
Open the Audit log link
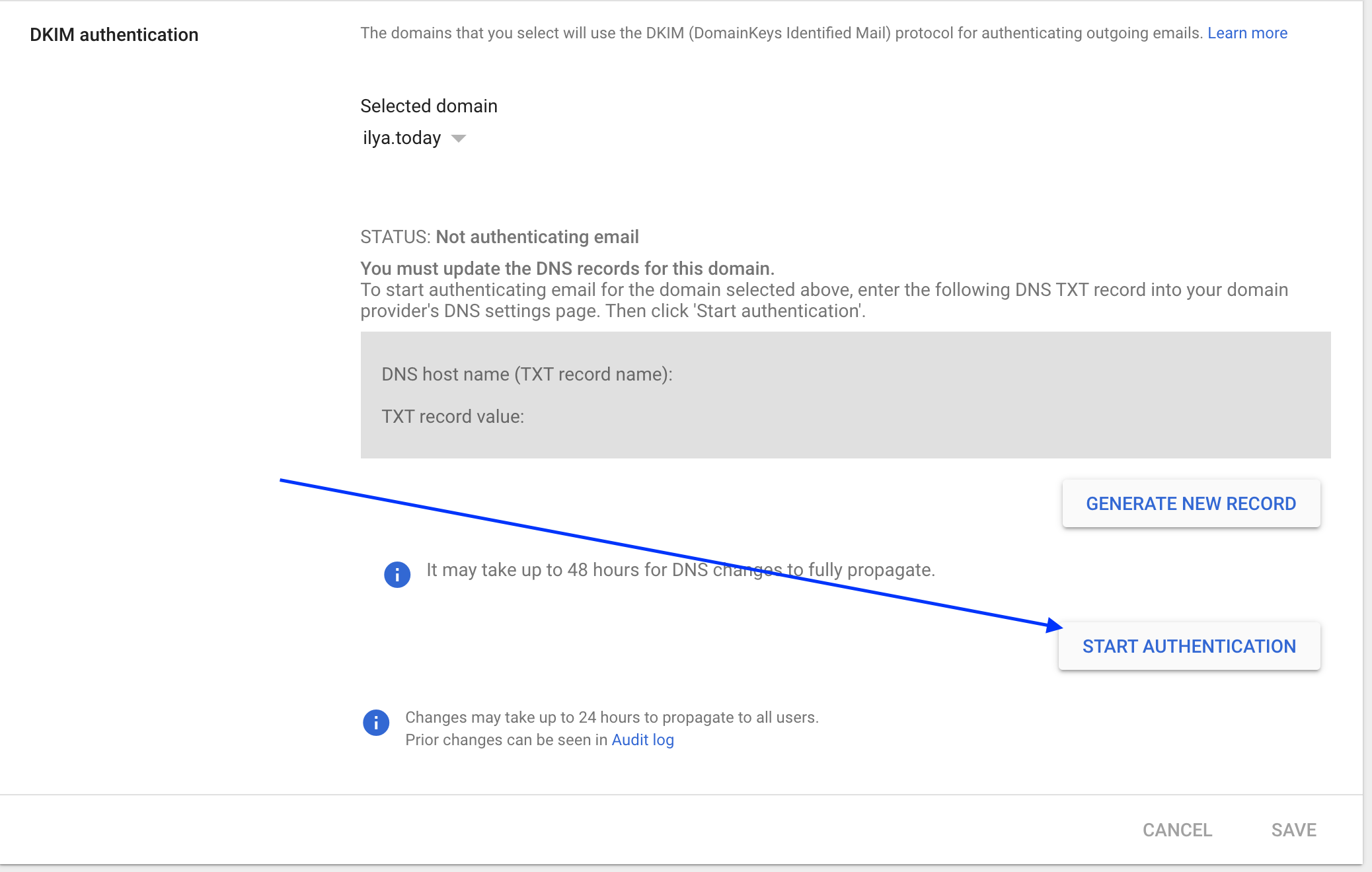pyautogui.click(x=642, y=739)
